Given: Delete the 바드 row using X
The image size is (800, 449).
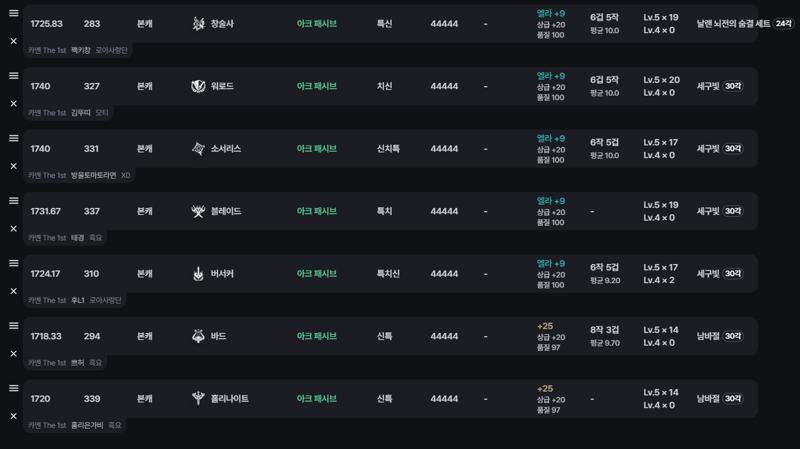Looking at the screenshot, I should [x=14, y=354].
